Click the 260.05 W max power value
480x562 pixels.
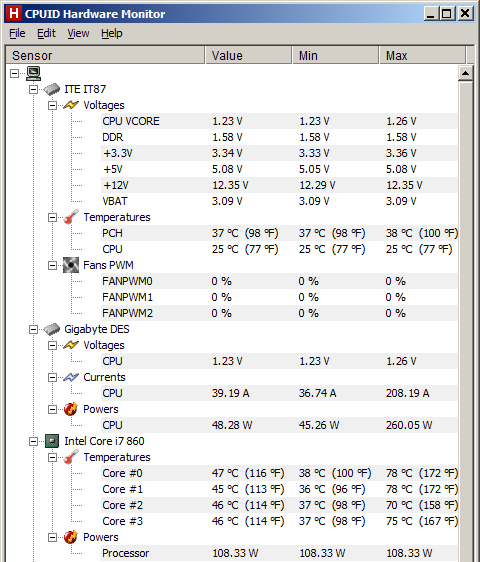point(409,425)
